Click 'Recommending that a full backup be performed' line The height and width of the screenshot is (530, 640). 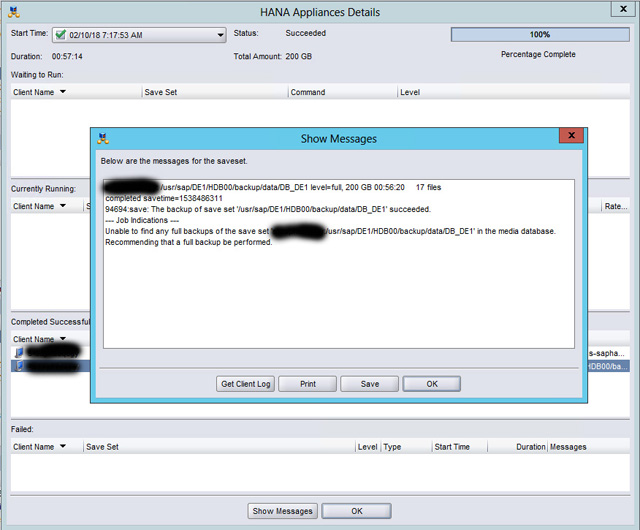(x=189, y=242)
